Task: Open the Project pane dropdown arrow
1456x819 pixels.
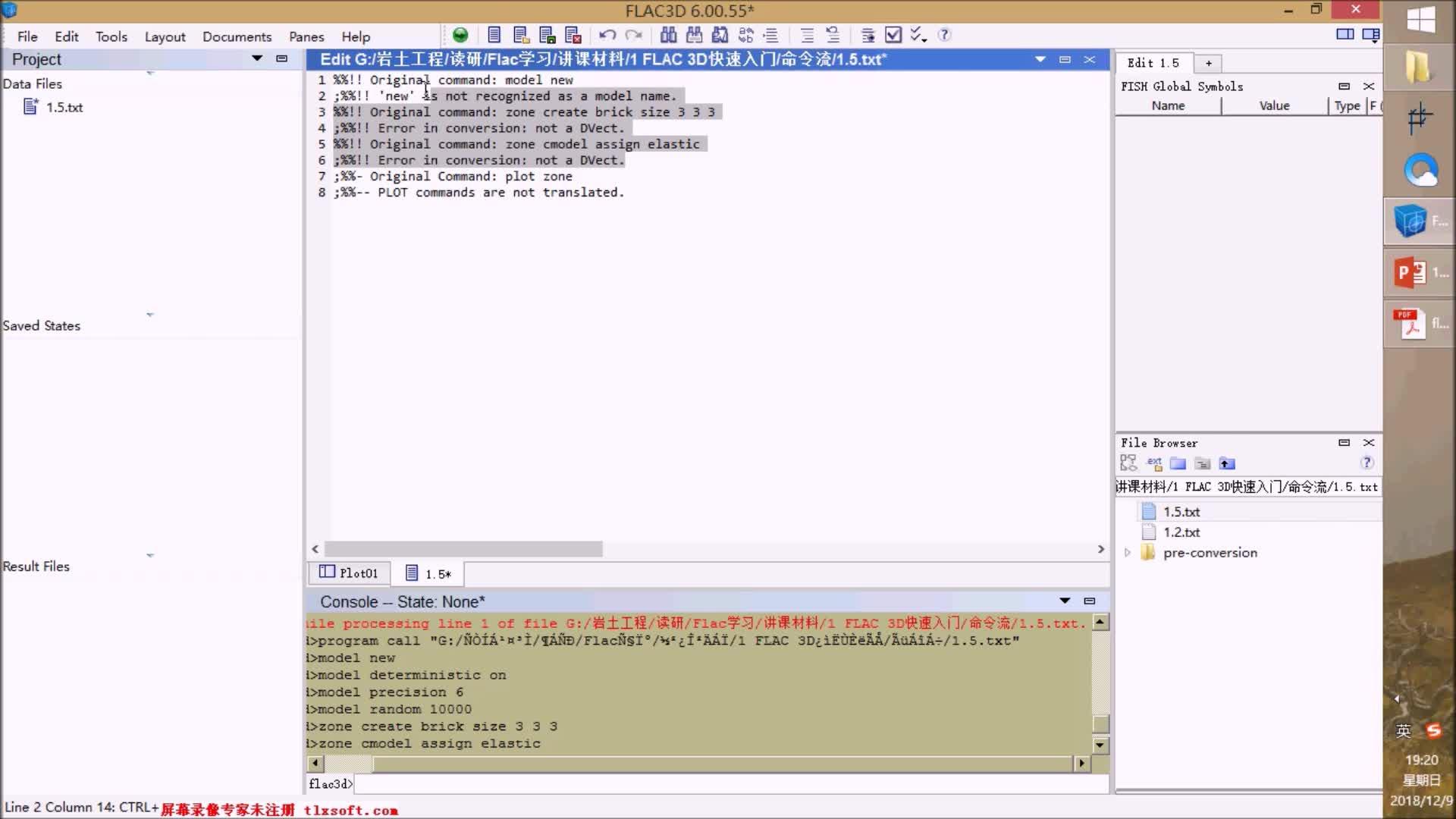Action: 257,58
